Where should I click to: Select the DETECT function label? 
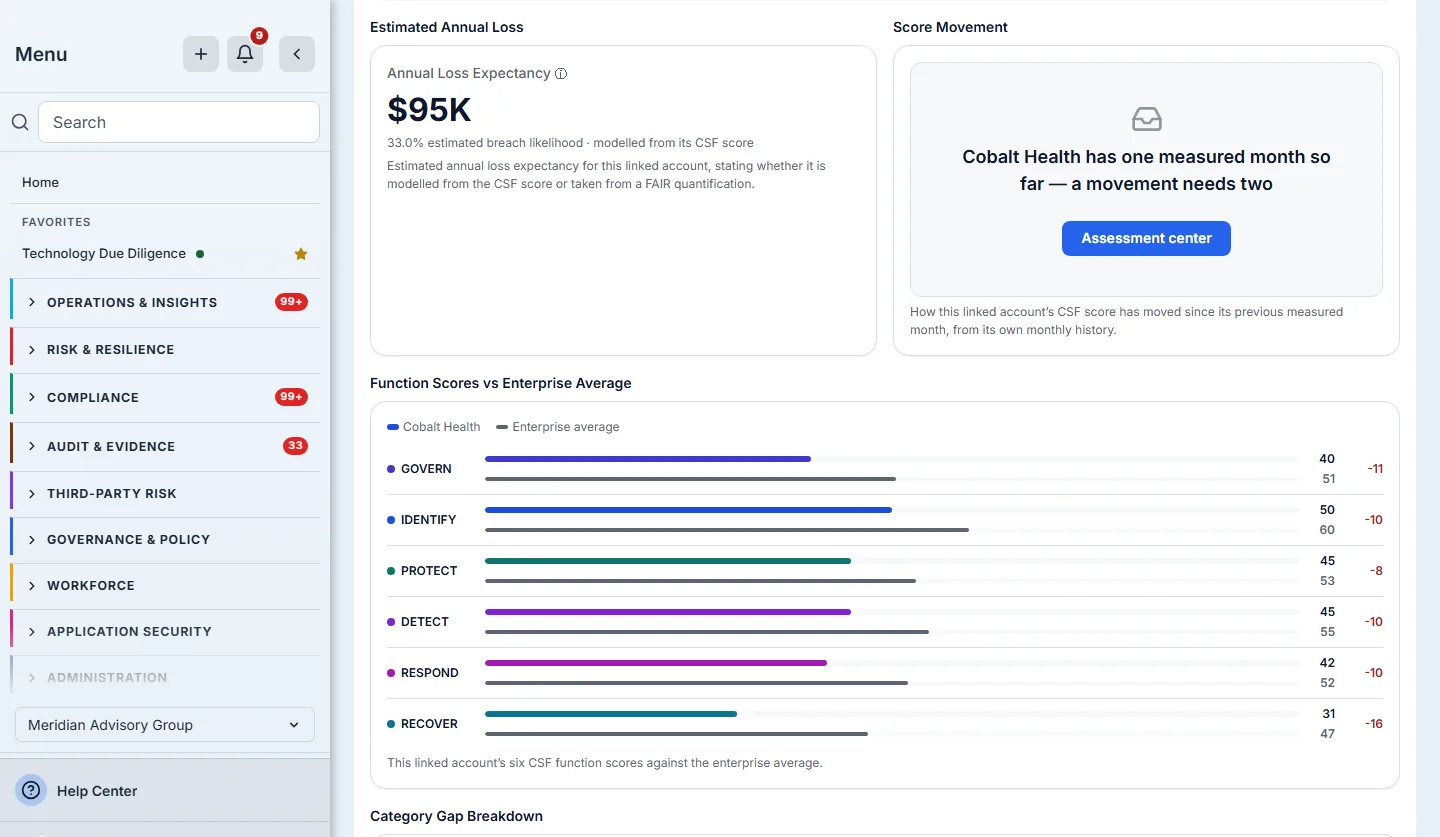coord(425,622)
